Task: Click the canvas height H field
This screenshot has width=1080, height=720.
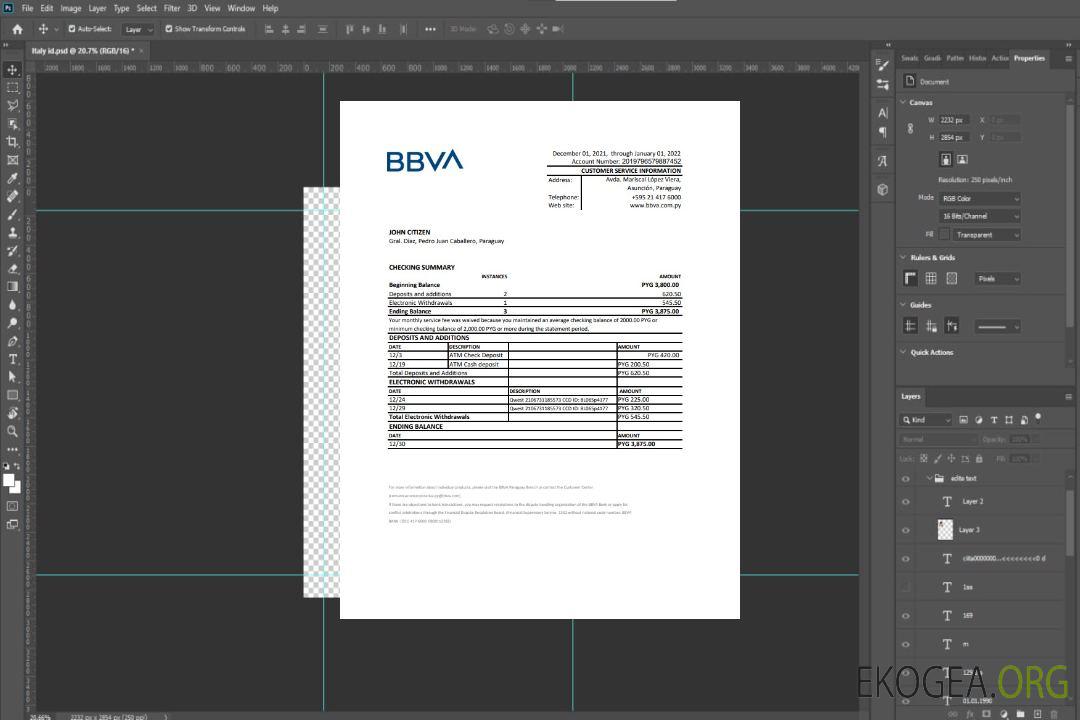Action: pos(954,138)
